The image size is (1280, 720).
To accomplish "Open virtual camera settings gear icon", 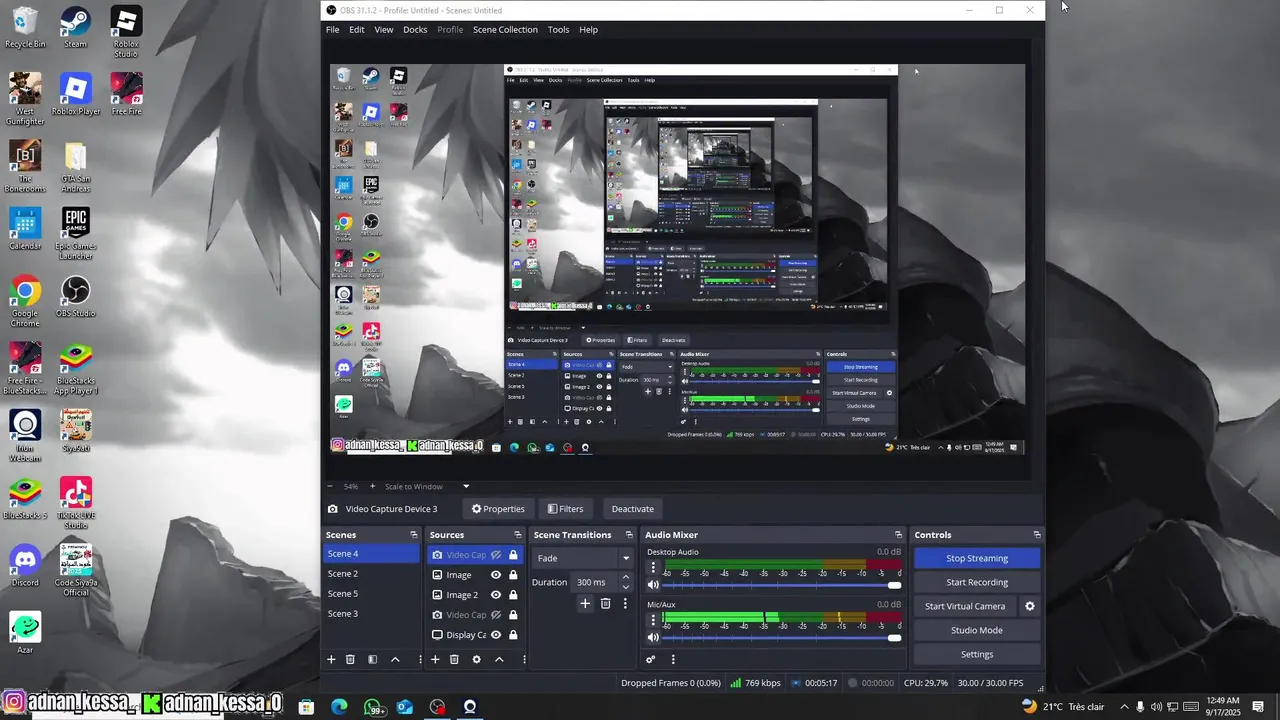I will [x=1029, y=606].
